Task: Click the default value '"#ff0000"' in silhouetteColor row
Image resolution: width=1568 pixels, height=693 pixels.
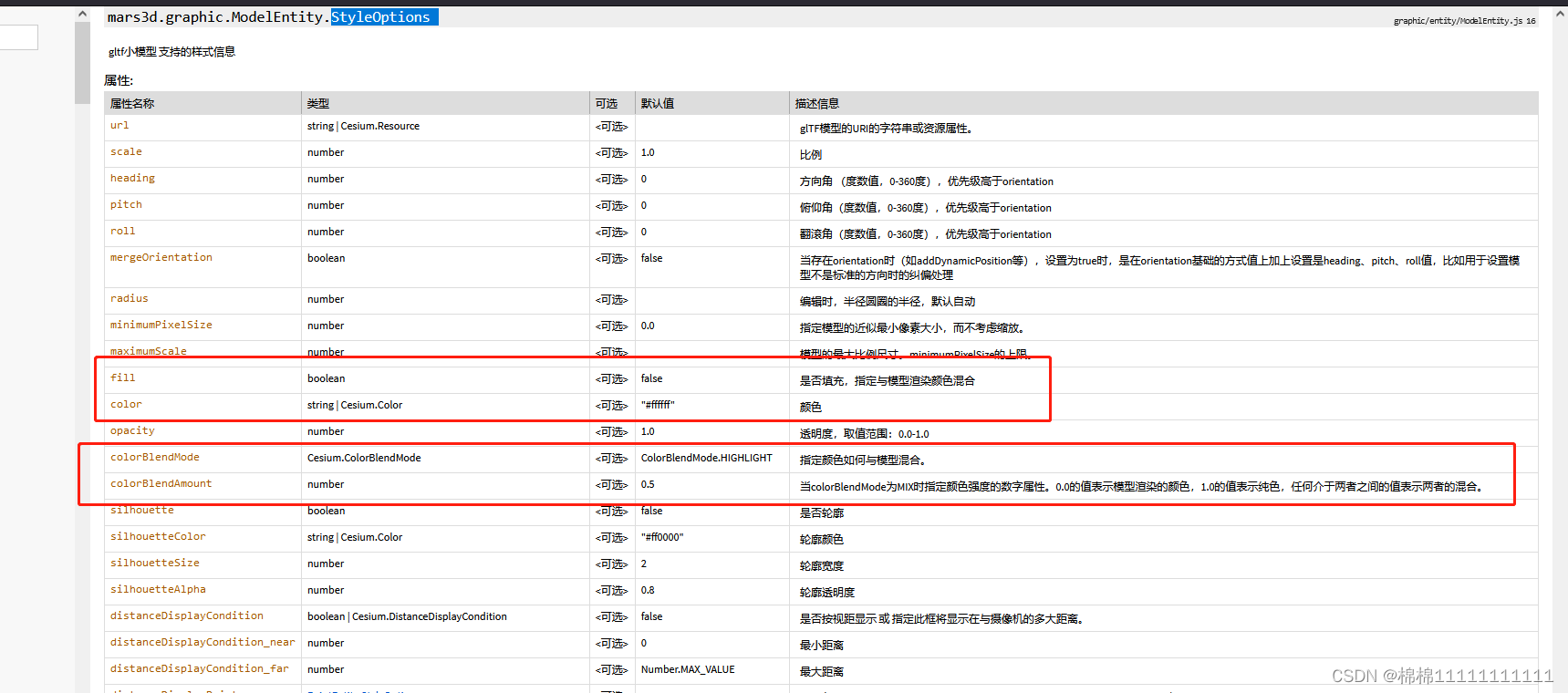Action: coord(662,537)
